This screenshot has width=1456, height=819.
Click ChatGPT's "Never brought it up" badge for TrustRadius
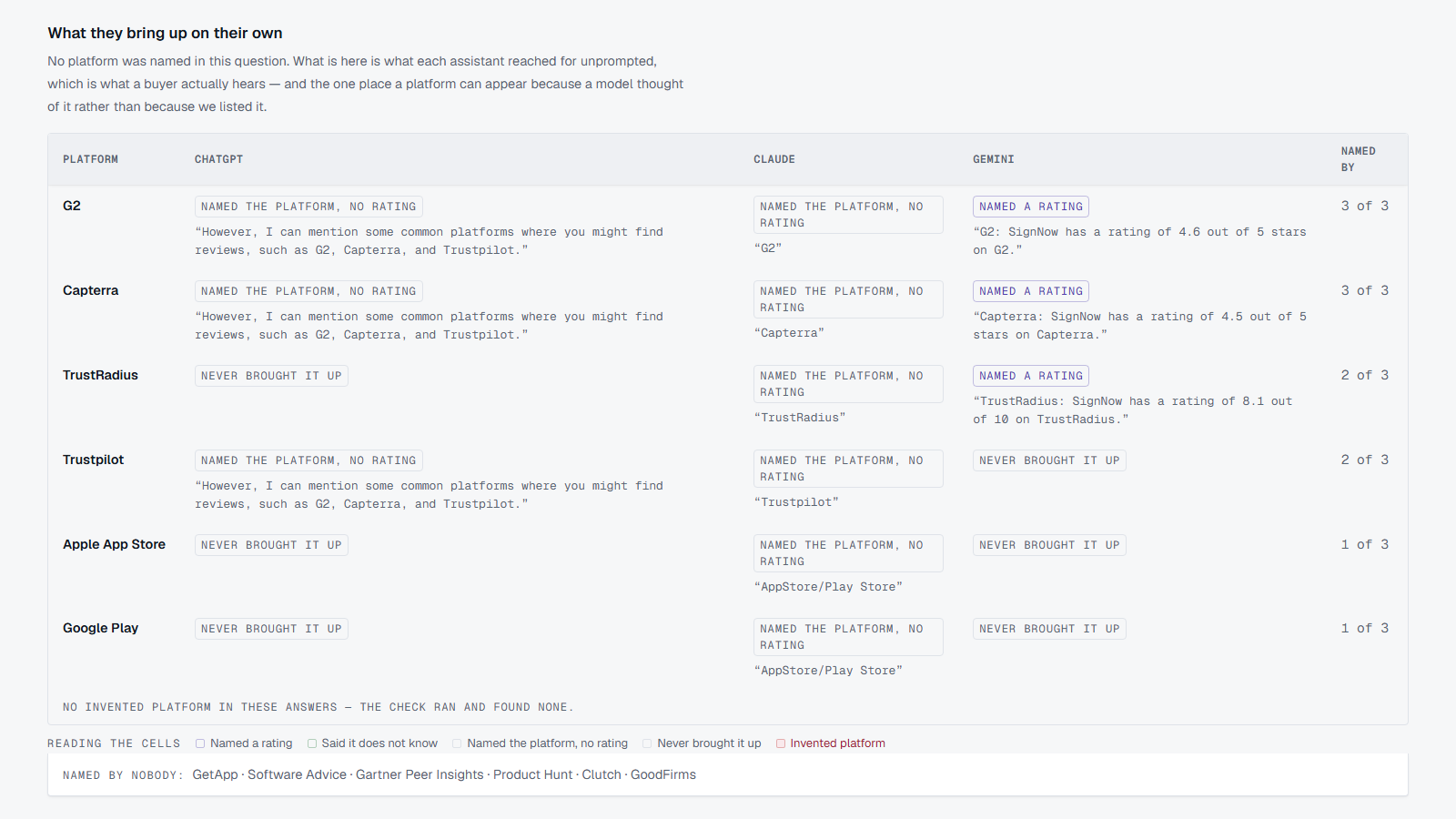(271, 376)
